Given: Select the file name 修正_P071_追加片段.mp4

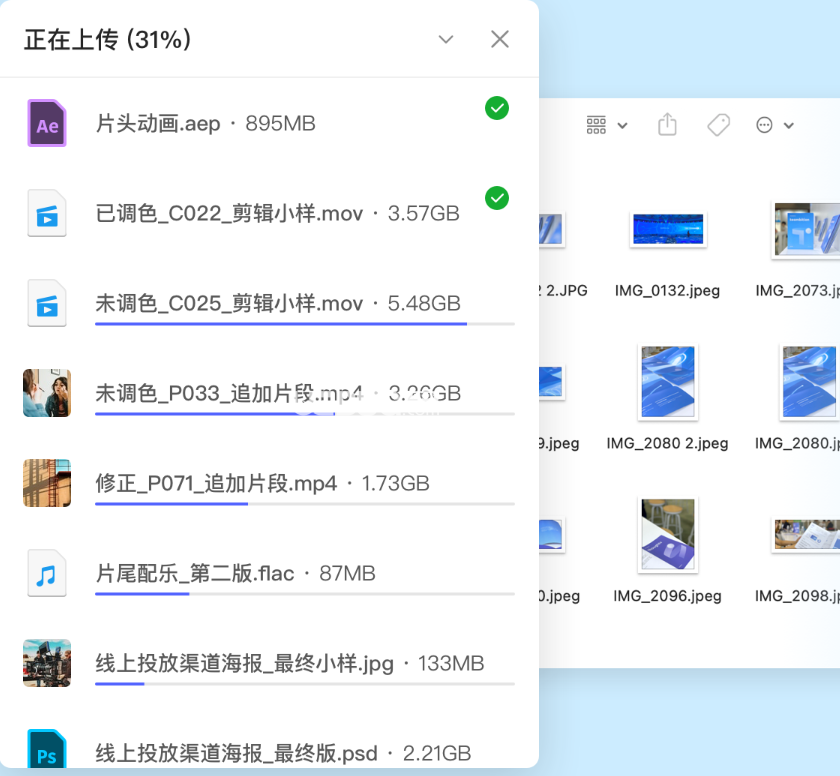Looking at the screenshot, I should [x=216, y=484].
